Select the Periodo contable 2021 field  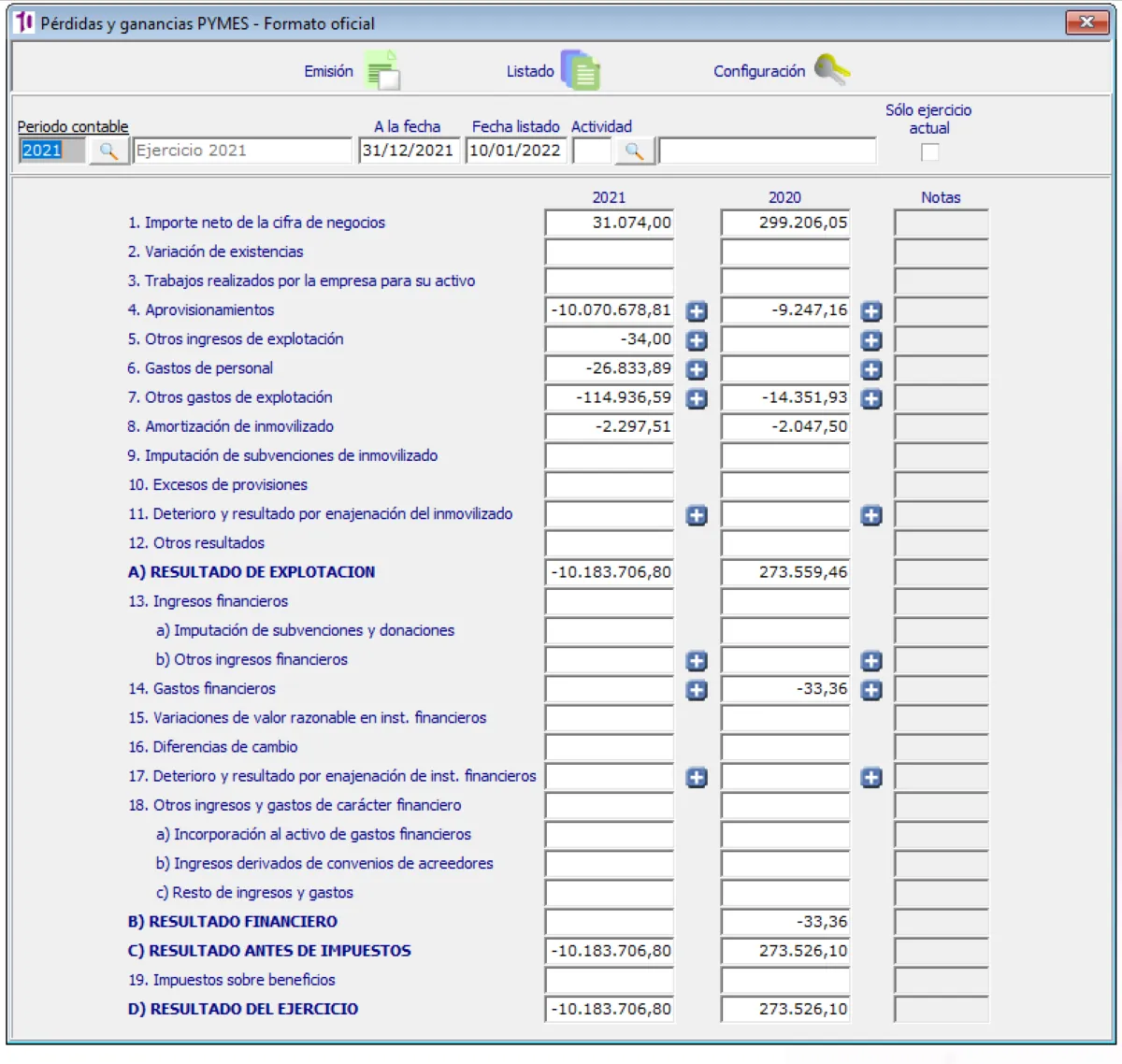[51, 151]
